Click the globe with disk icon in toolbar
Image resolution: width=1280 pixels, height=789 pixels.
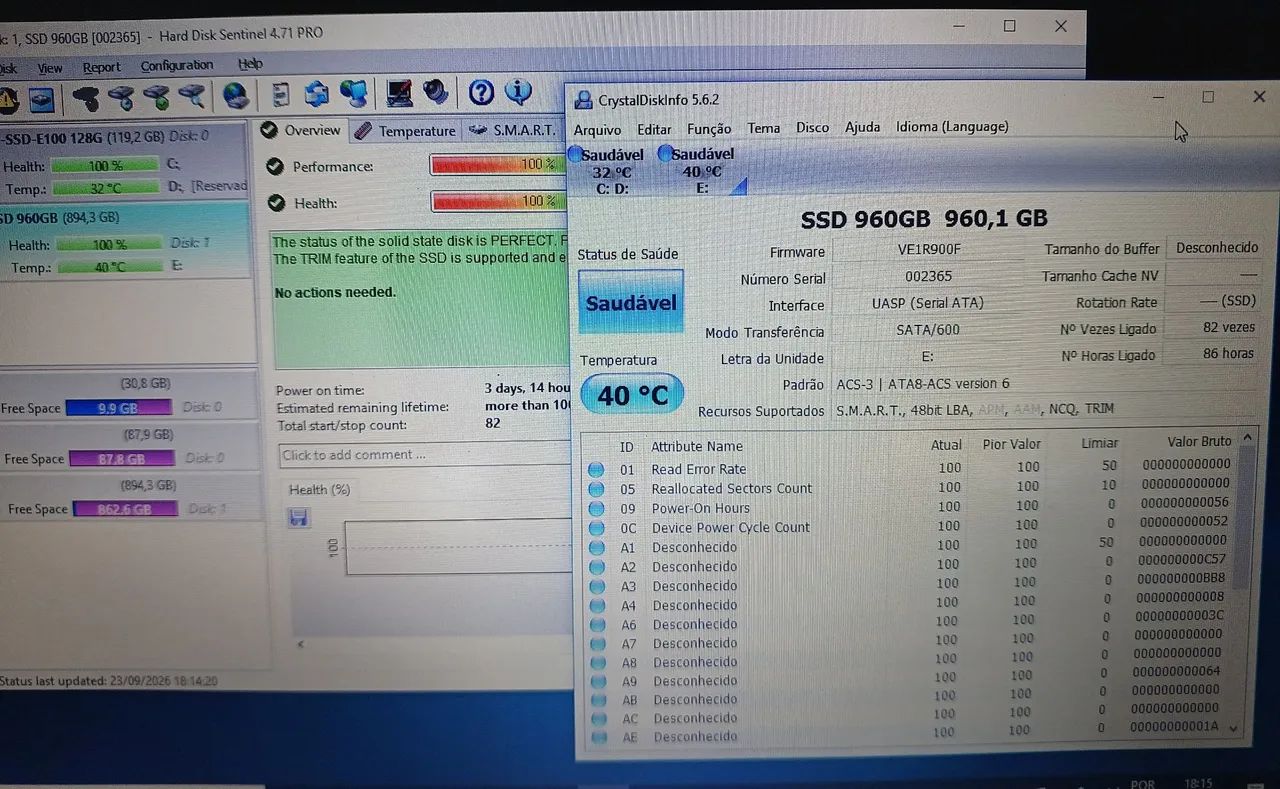pos(236,96)
